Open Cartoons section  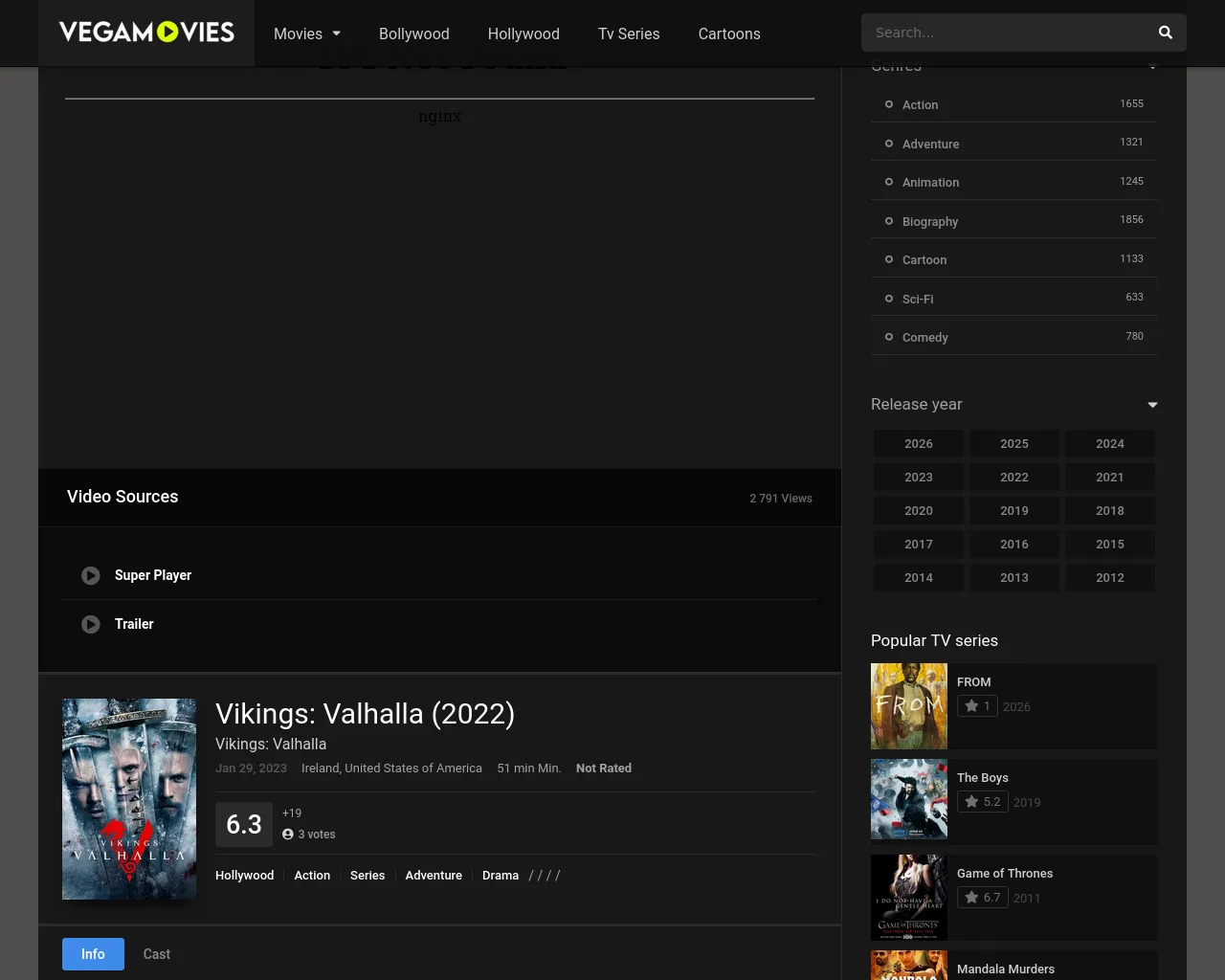[x=729, y=33]
